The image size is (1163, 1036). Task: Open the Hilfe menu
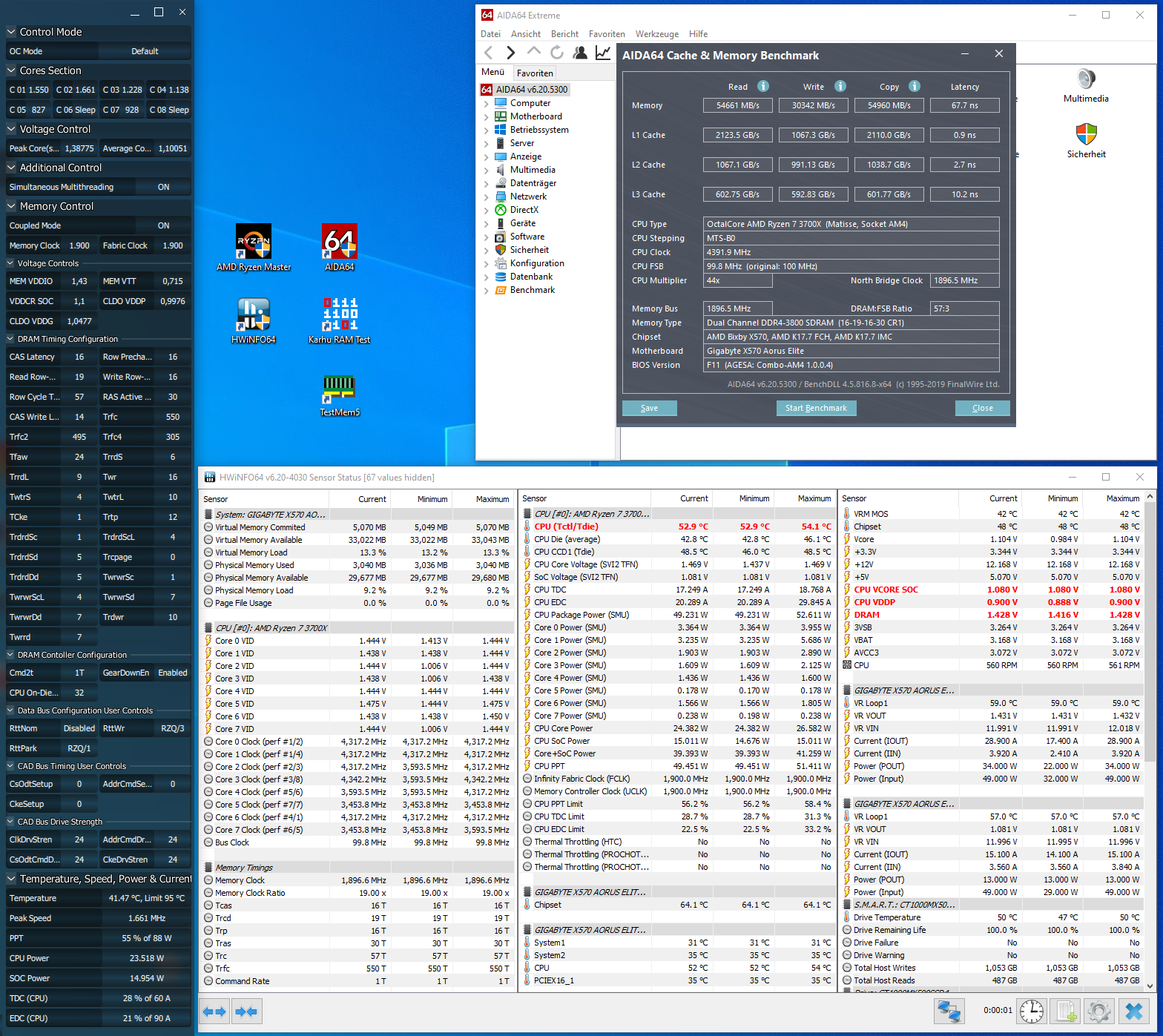pyautogui.click(x=698, y=34)
